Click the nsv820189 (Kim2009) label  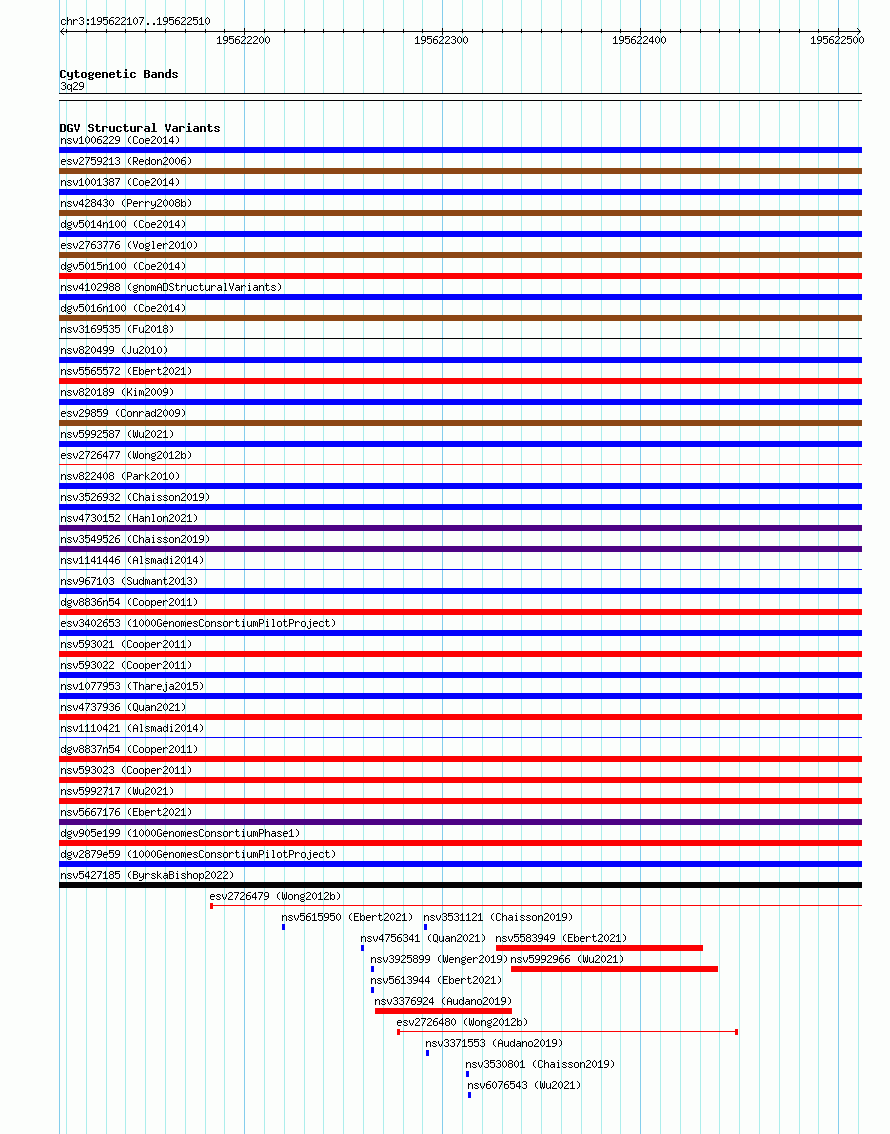[x=117, y=392]
